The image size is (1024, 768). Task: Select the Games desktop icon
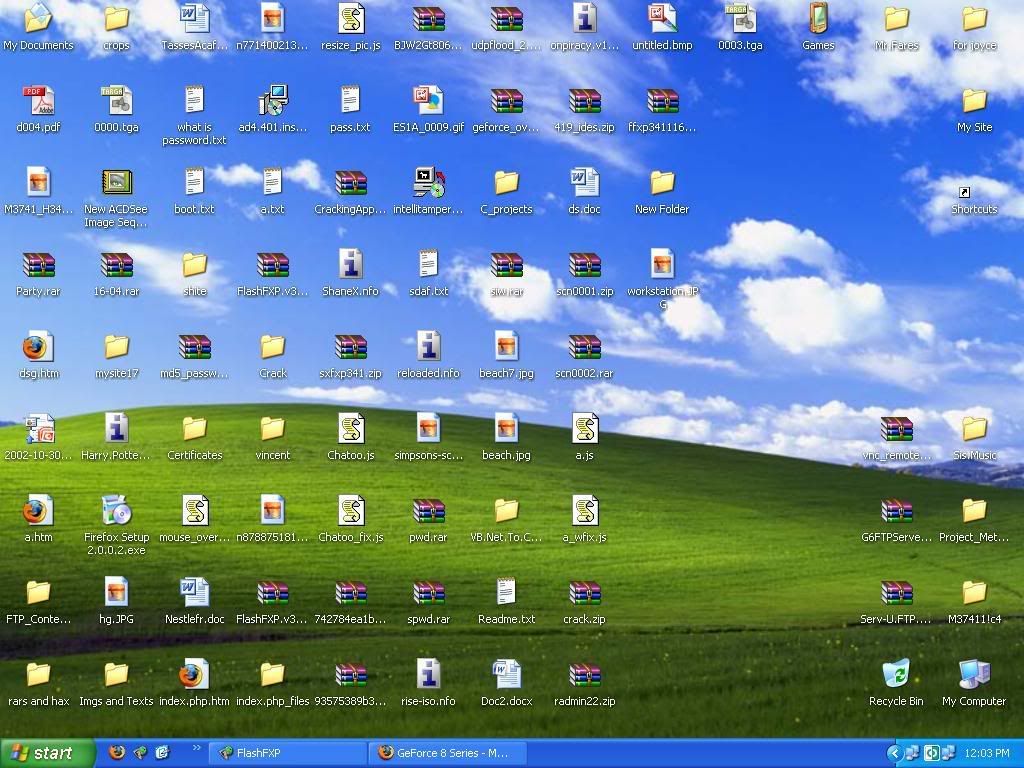[x=818, y=19]
